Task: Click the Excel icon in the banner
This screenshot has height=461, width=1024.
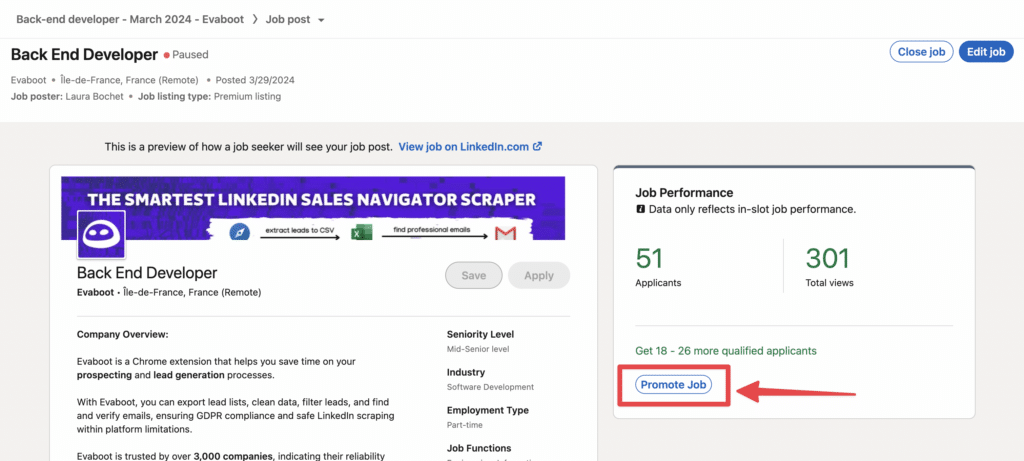Action: click(x=361, y=232)
